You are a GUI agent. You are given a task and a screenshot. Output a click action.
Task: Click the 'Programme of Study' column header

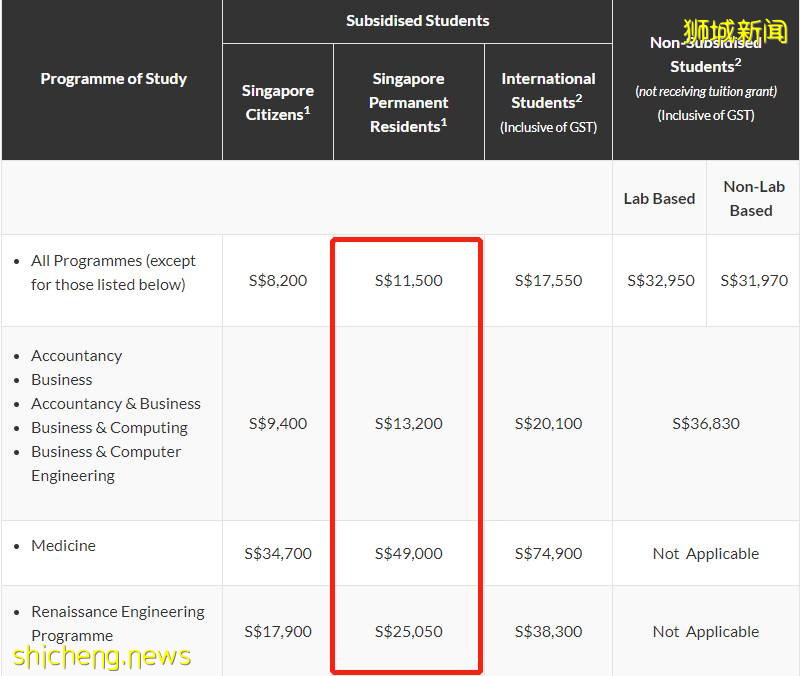point(113,79)
